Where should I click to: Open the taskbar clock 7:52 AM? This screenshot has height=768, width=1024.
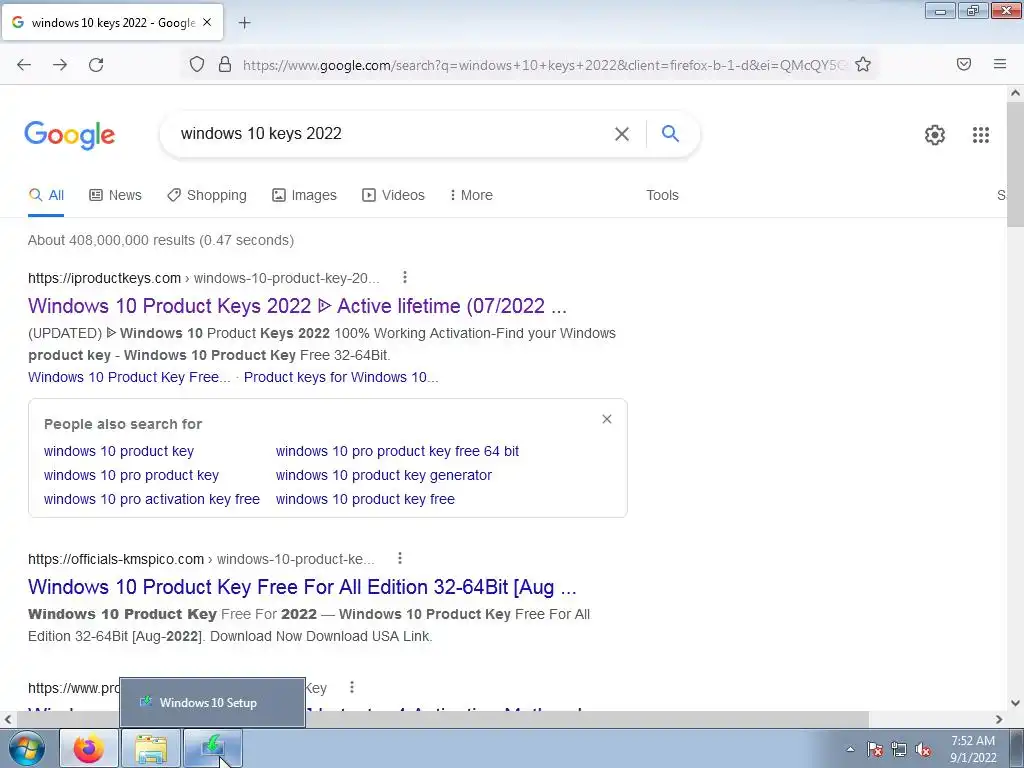pyautogui.click(x=973, y=749)
